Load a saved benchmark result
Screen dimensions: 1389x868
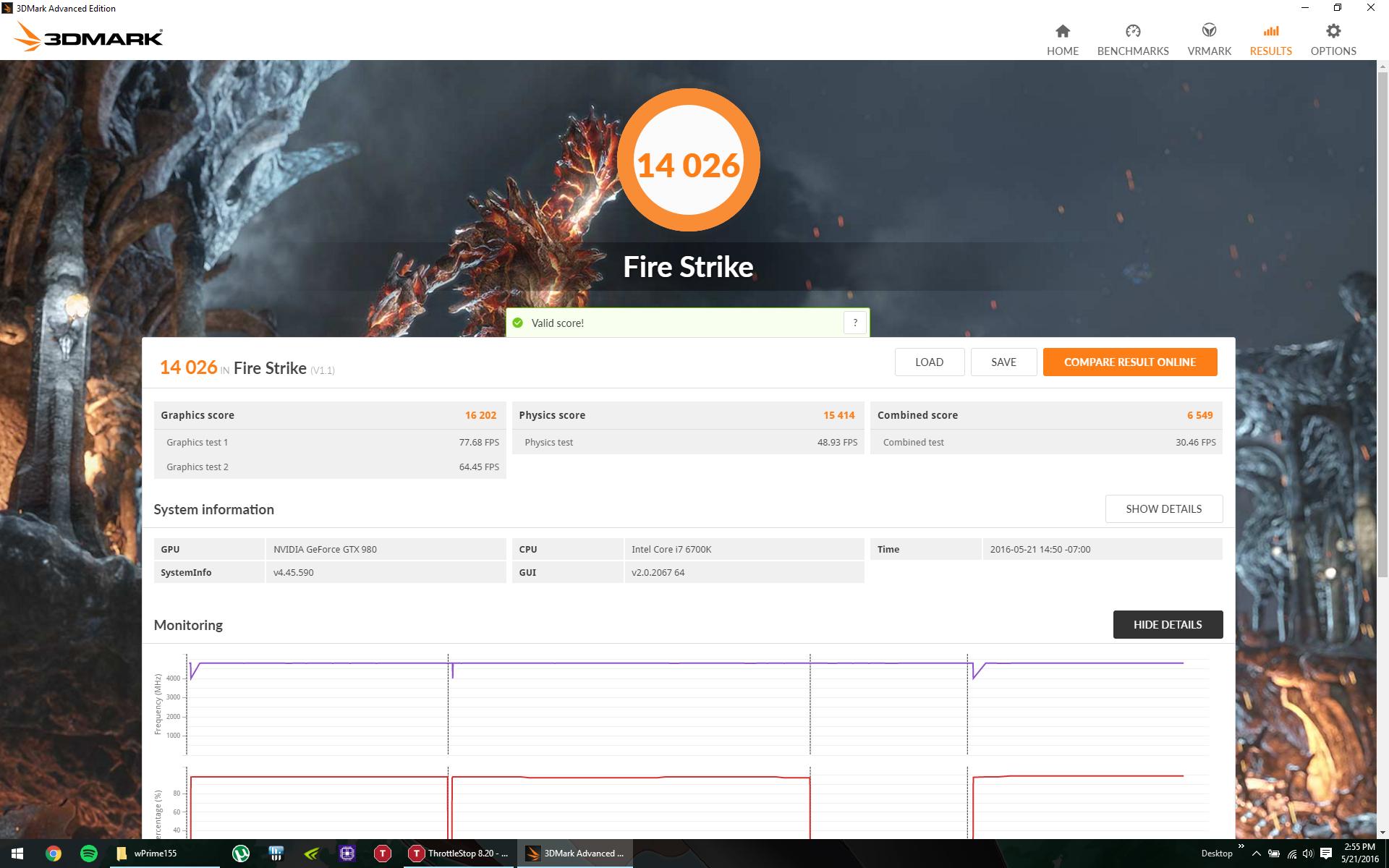(x=929, y=362)
